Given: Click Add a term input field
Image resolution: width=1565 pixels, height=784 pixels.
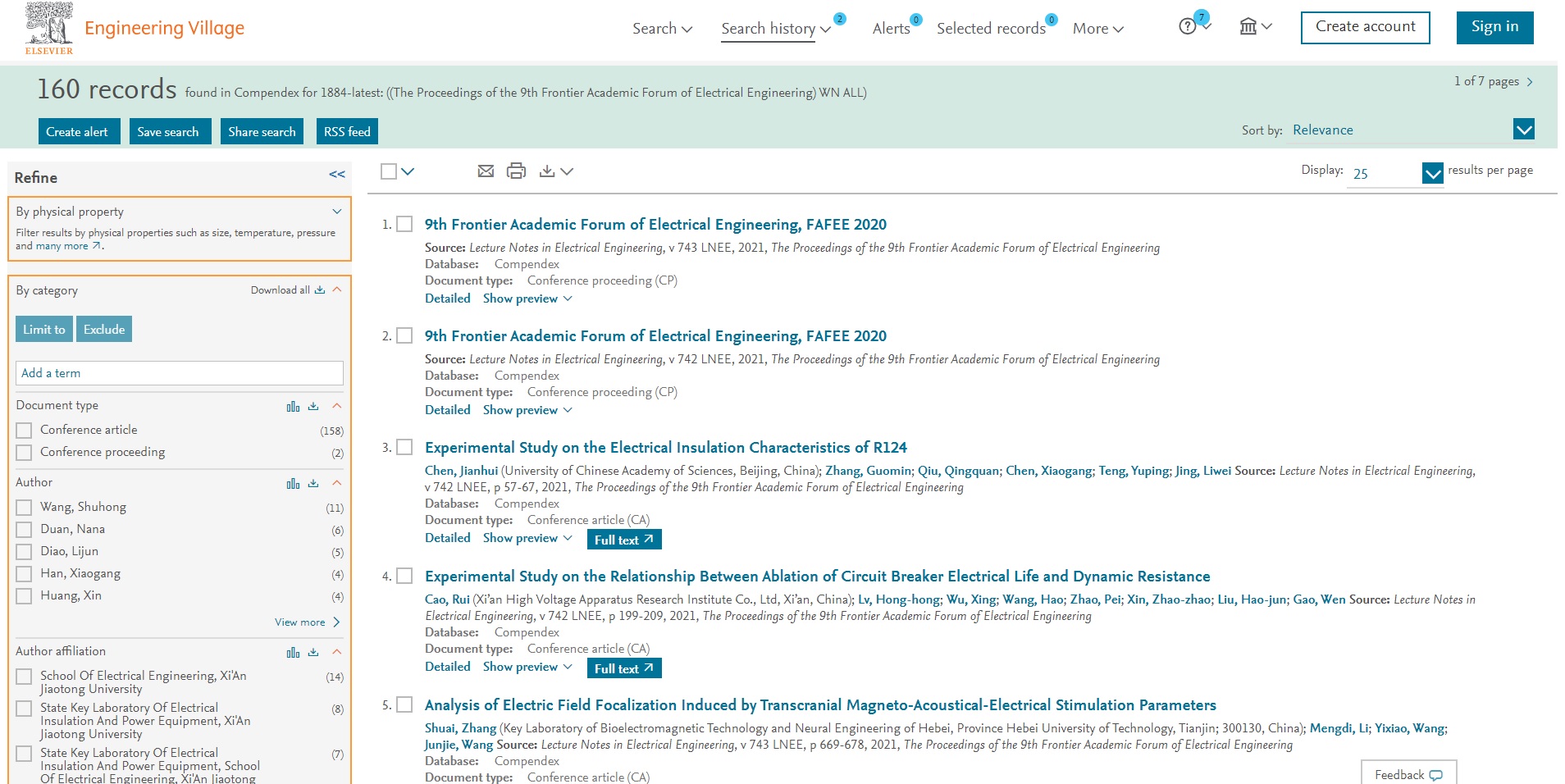Looking at the screenshot, I should click(x=180, y=373).
